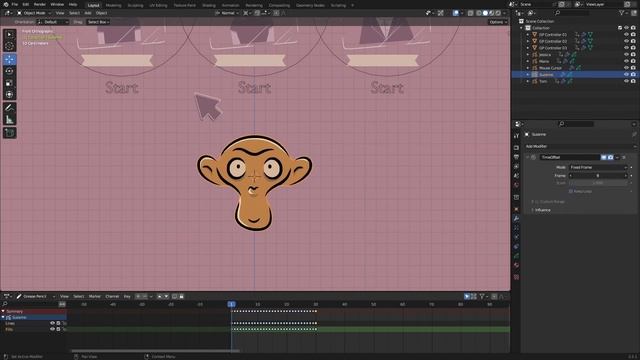This screenshot has width=640, height=360.
Task: Click the modifier Frame value field
Action: pos(598,176)
